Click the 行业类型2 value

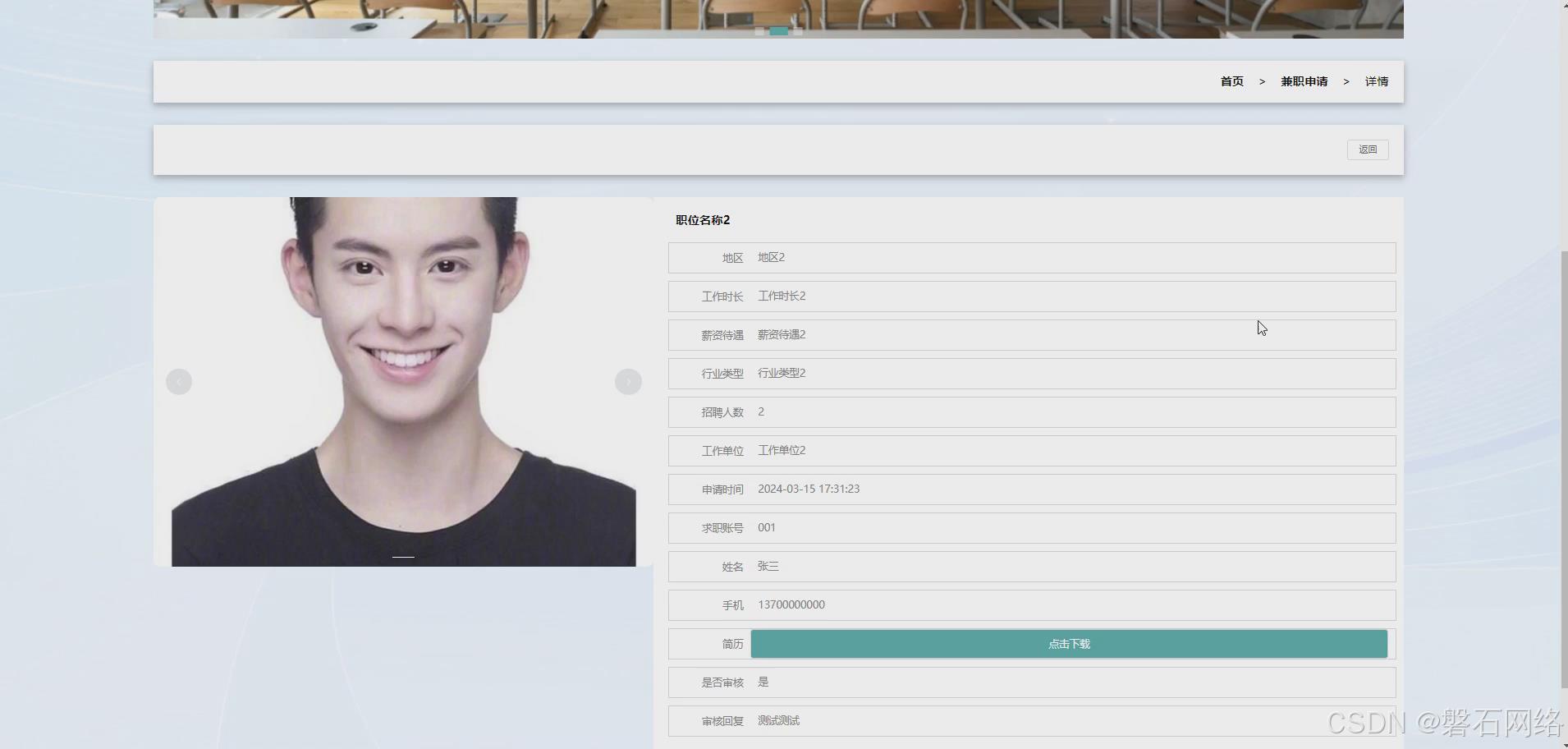point(782,374)
